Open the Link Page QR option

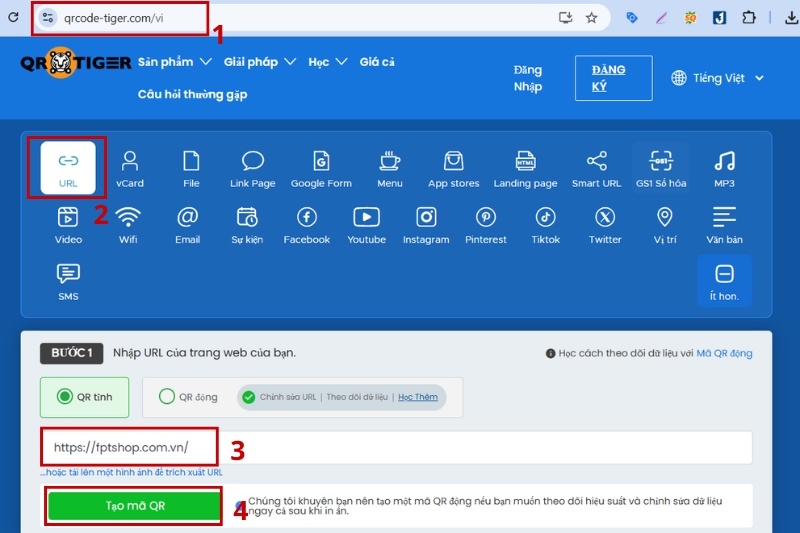tap(253, 169)
